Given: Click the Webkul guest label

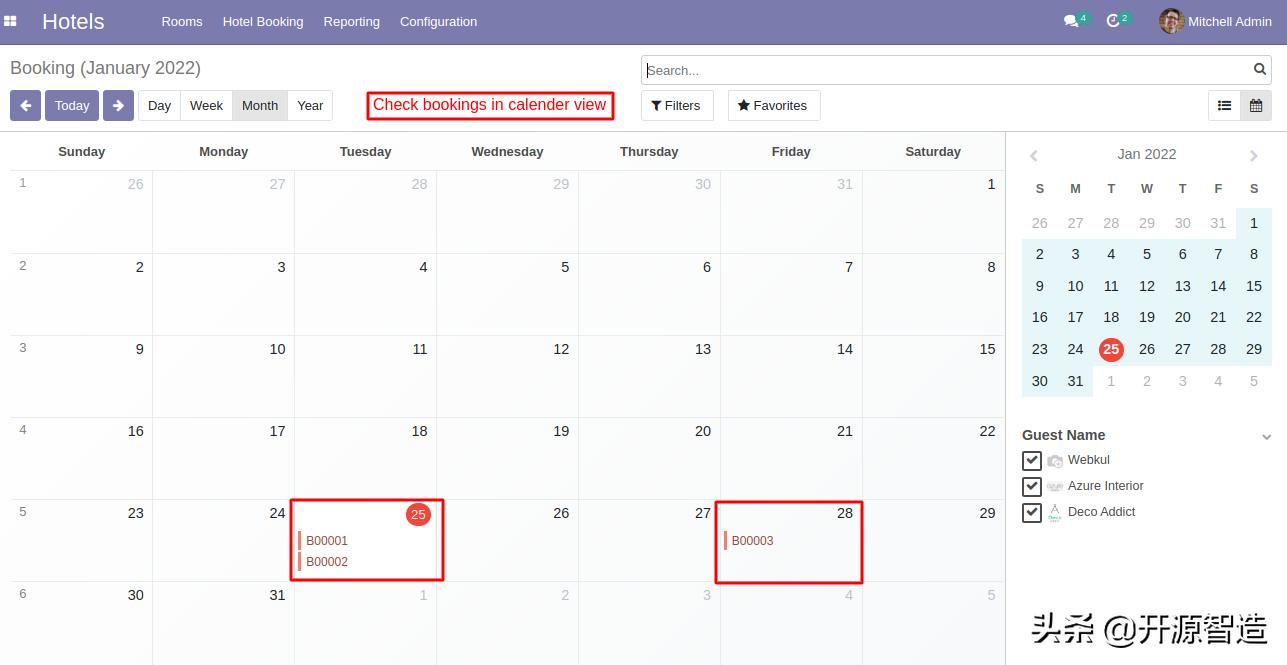Looking at the screenshot, I should click(x=1089, y=460).
